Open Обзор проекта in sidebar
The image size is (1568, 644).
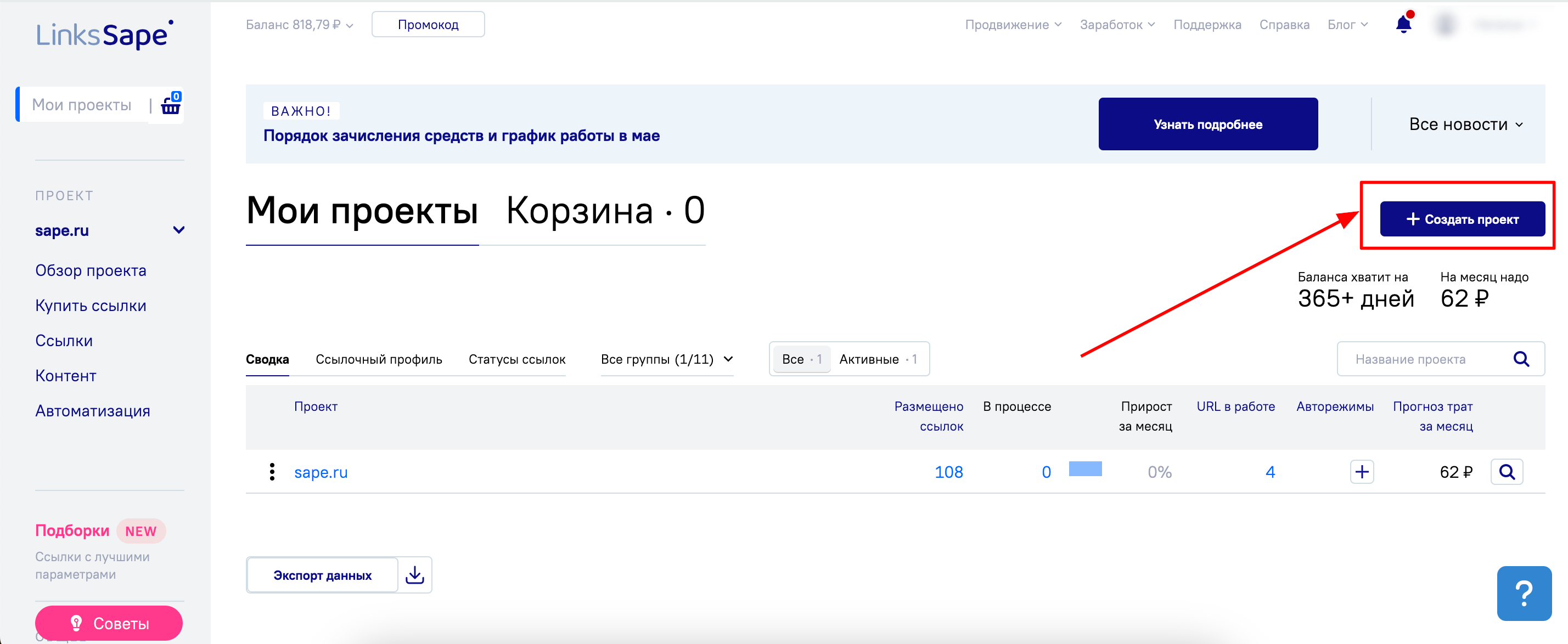click(91, 270)
